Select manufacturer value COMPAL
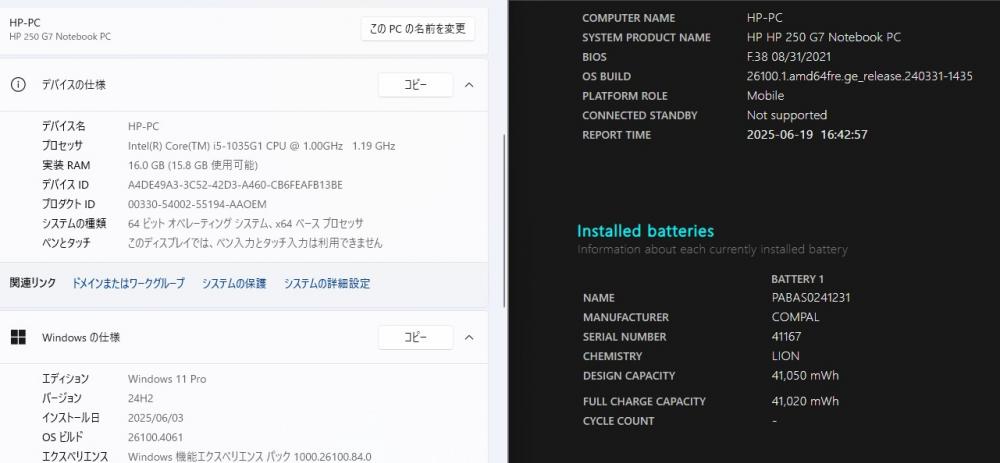The height and width of the screenshot is (463, 1000). tap(795, 317)
